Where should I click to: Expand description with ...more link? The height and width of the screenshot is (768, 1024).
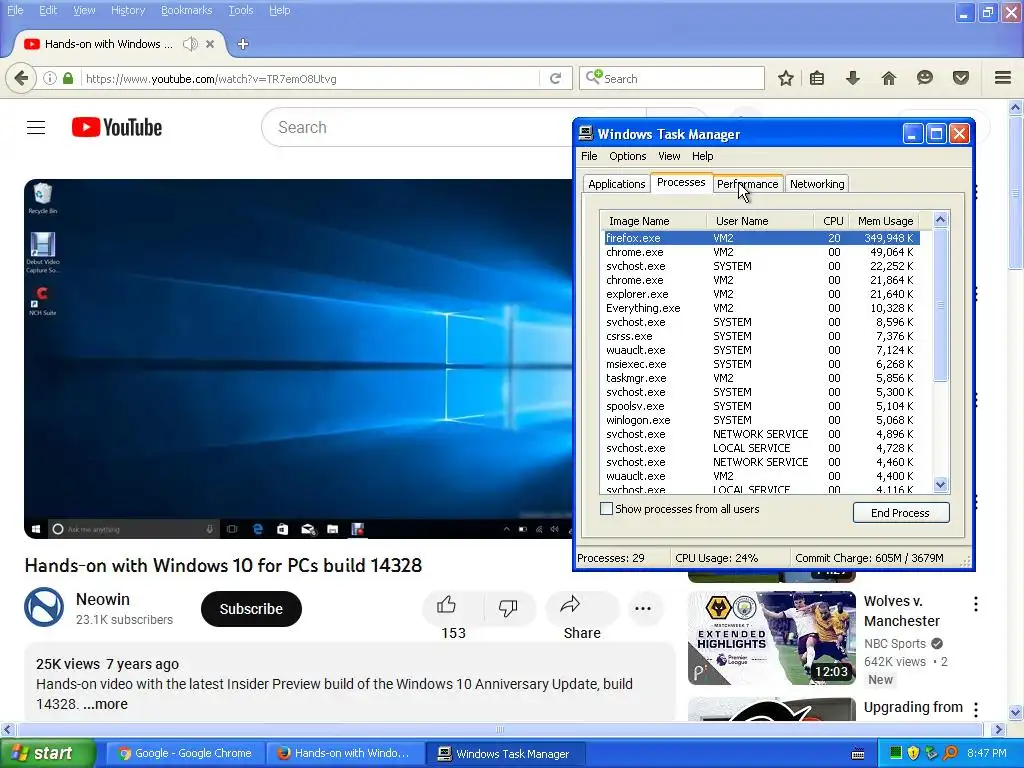click(x=105, y=705)
